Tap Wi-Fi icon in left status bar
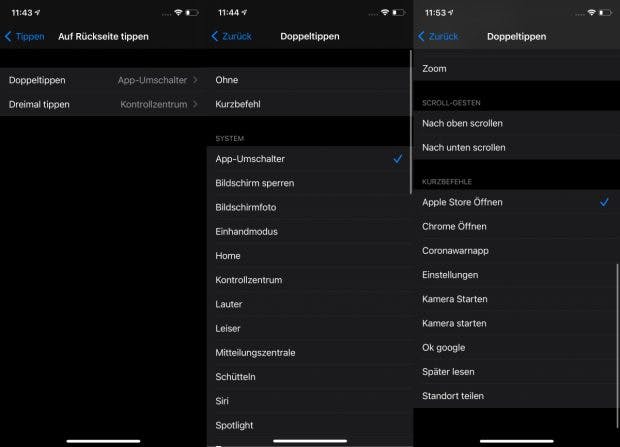This screenshot has width=620, height=447. coord(178,13)
